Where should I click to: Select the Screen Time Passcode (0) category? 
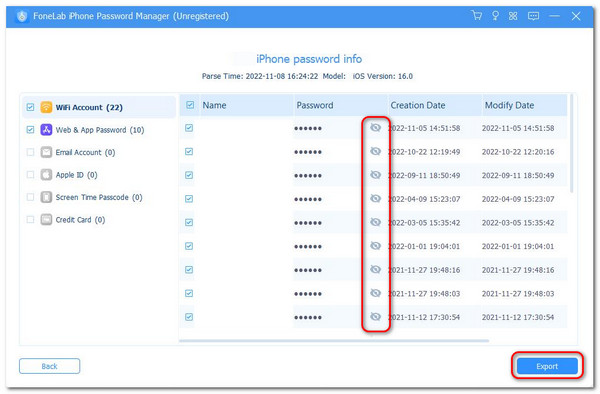coord(99,197)
